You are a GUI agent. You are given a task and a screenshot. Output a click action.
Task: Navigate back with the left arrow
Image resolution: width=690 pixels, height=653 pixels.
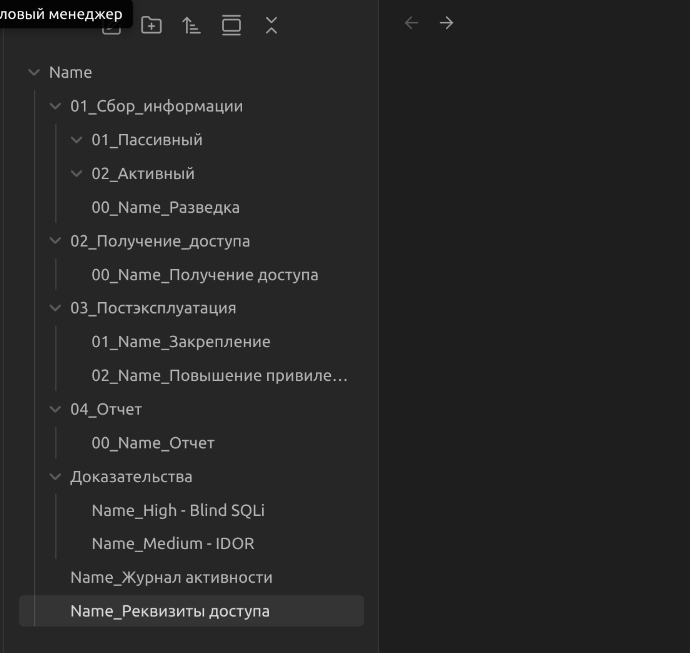click(x=411, y=23)
